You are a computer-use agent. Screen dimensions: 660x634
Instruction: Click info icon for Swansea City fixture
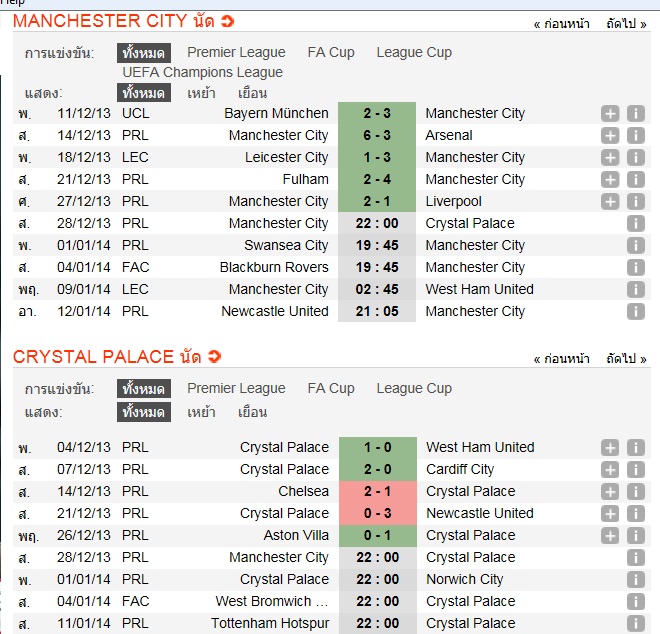pos(635,246)
